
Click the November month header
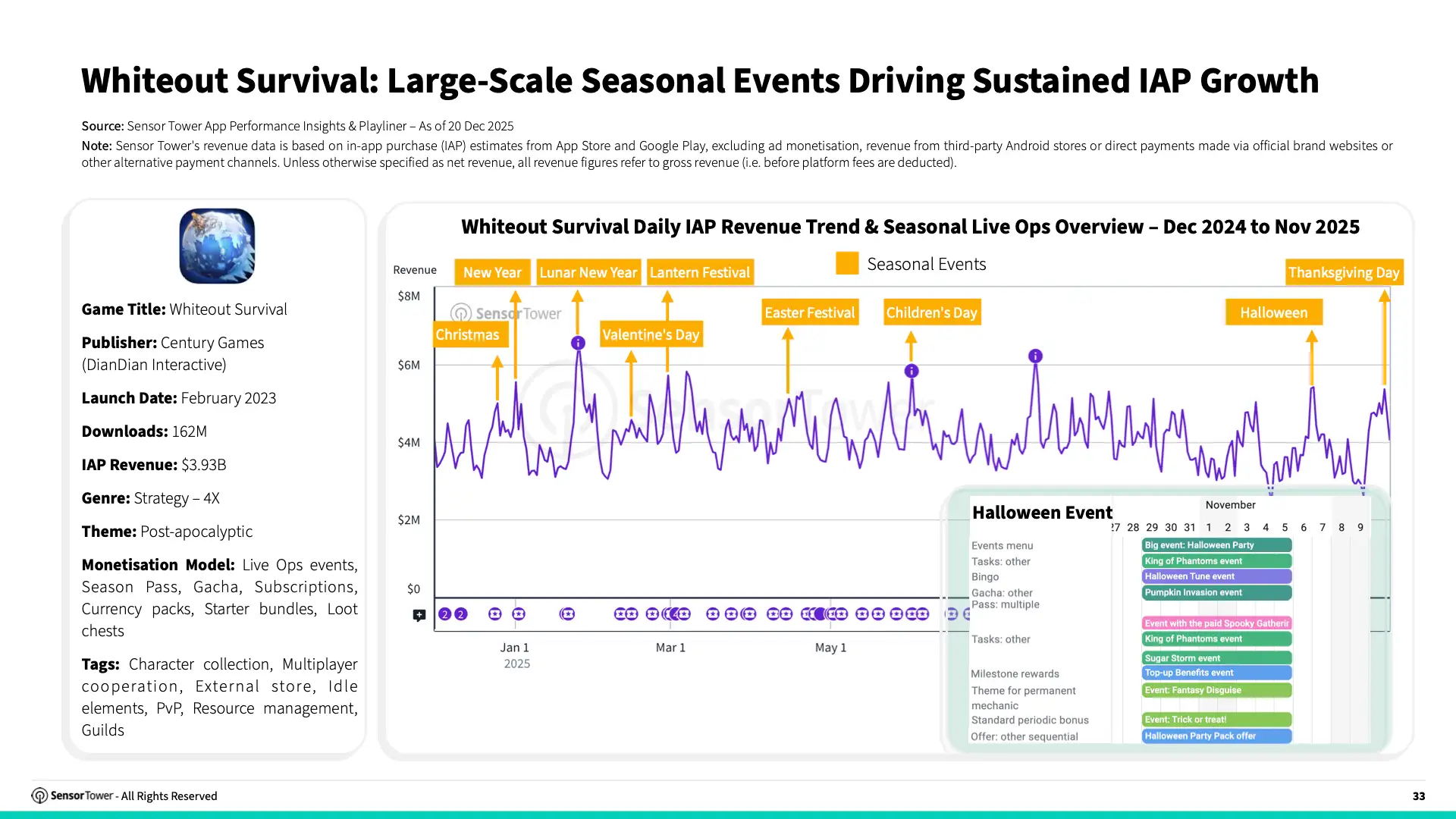point(1230,505)
